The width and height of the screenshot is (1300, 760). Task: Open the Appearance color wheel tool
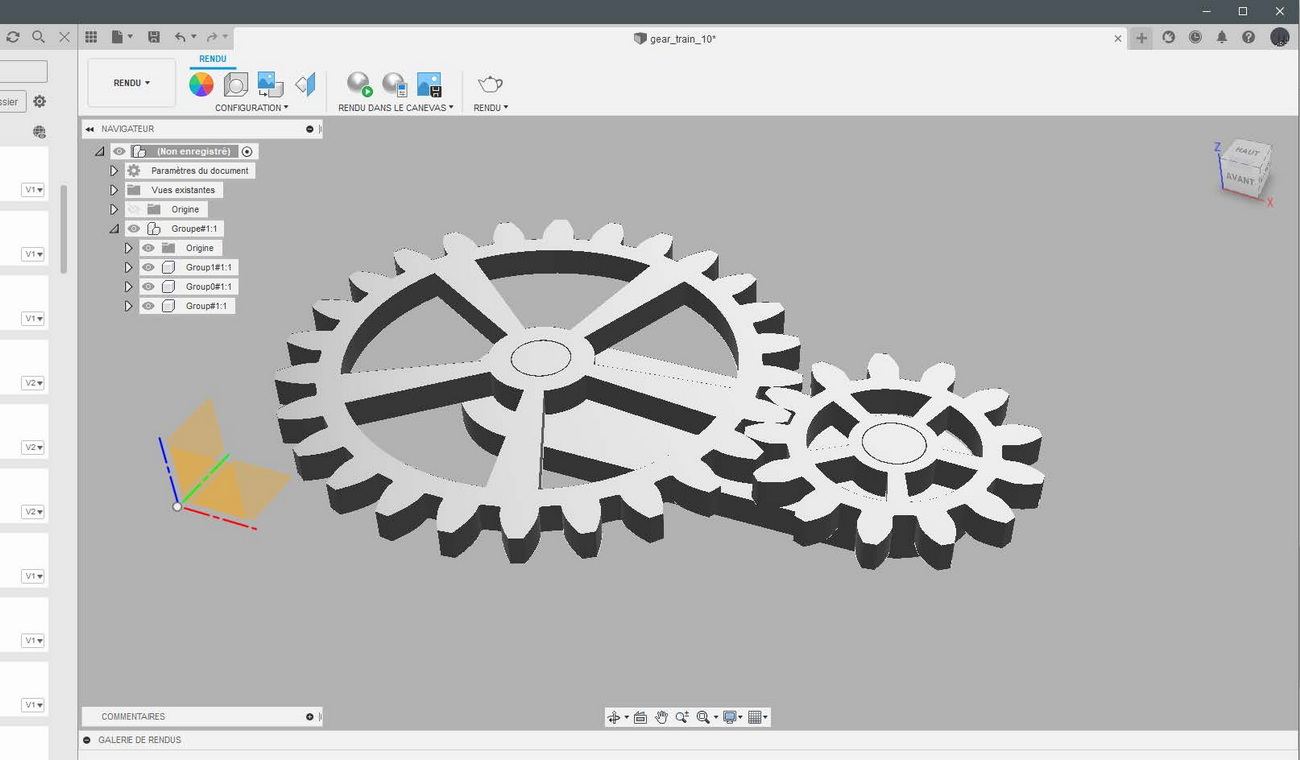[201, 85]
